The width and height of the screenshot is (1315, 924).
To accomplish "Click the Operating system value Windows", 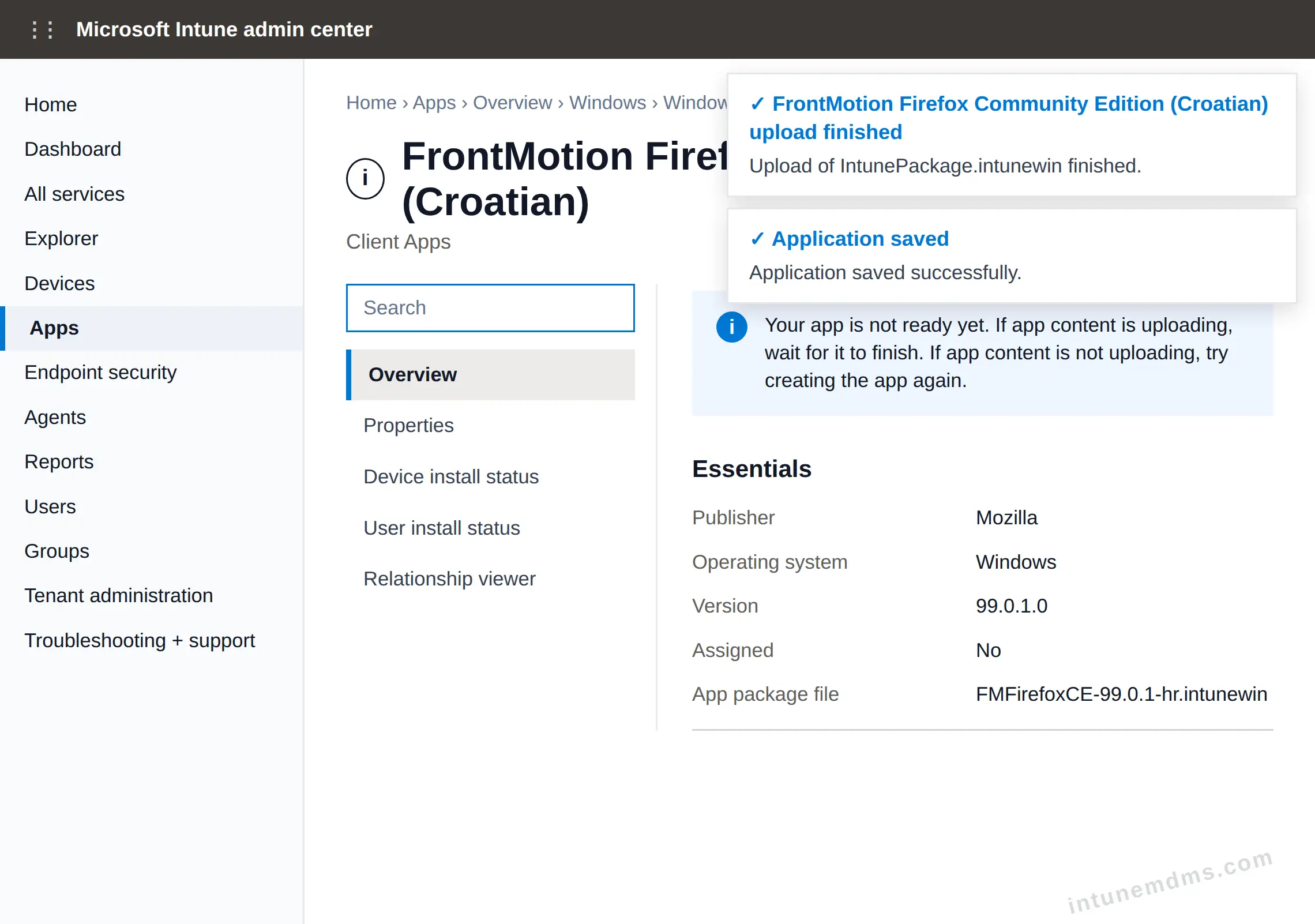I will 1016,562.
